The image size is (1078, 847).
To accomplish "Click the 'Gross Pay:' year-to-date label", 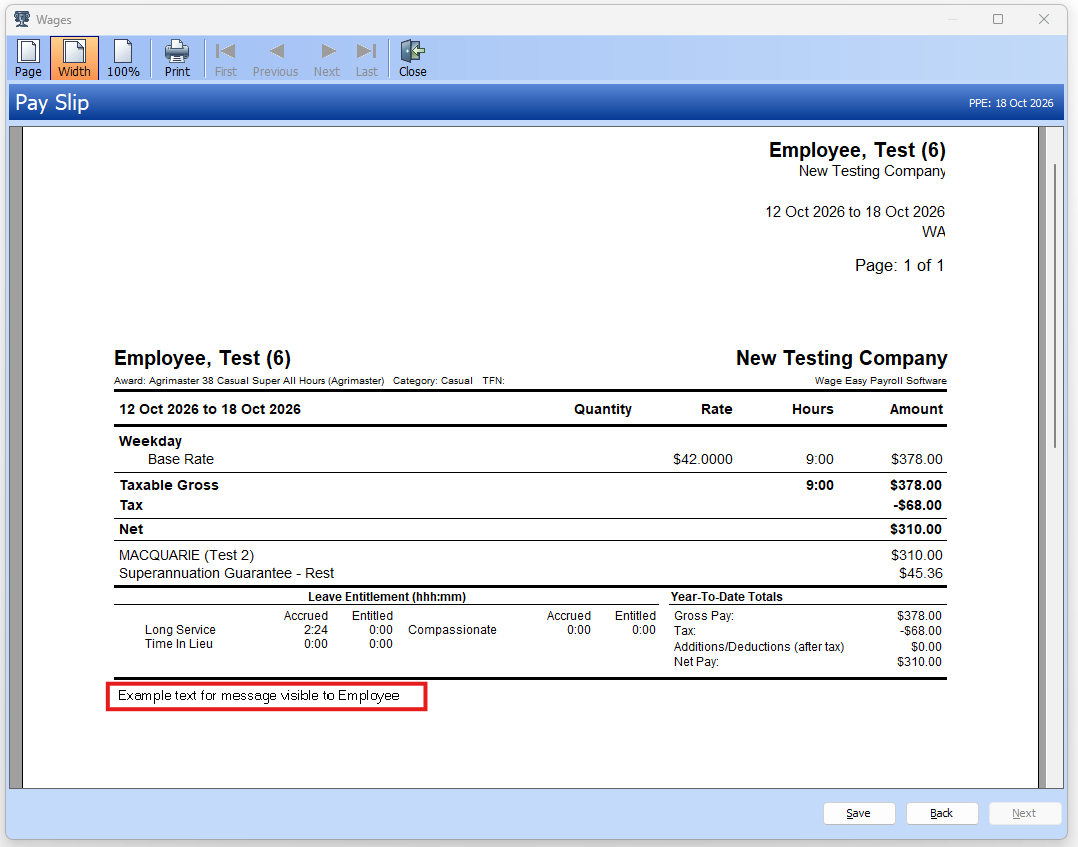I will point(704,616).
